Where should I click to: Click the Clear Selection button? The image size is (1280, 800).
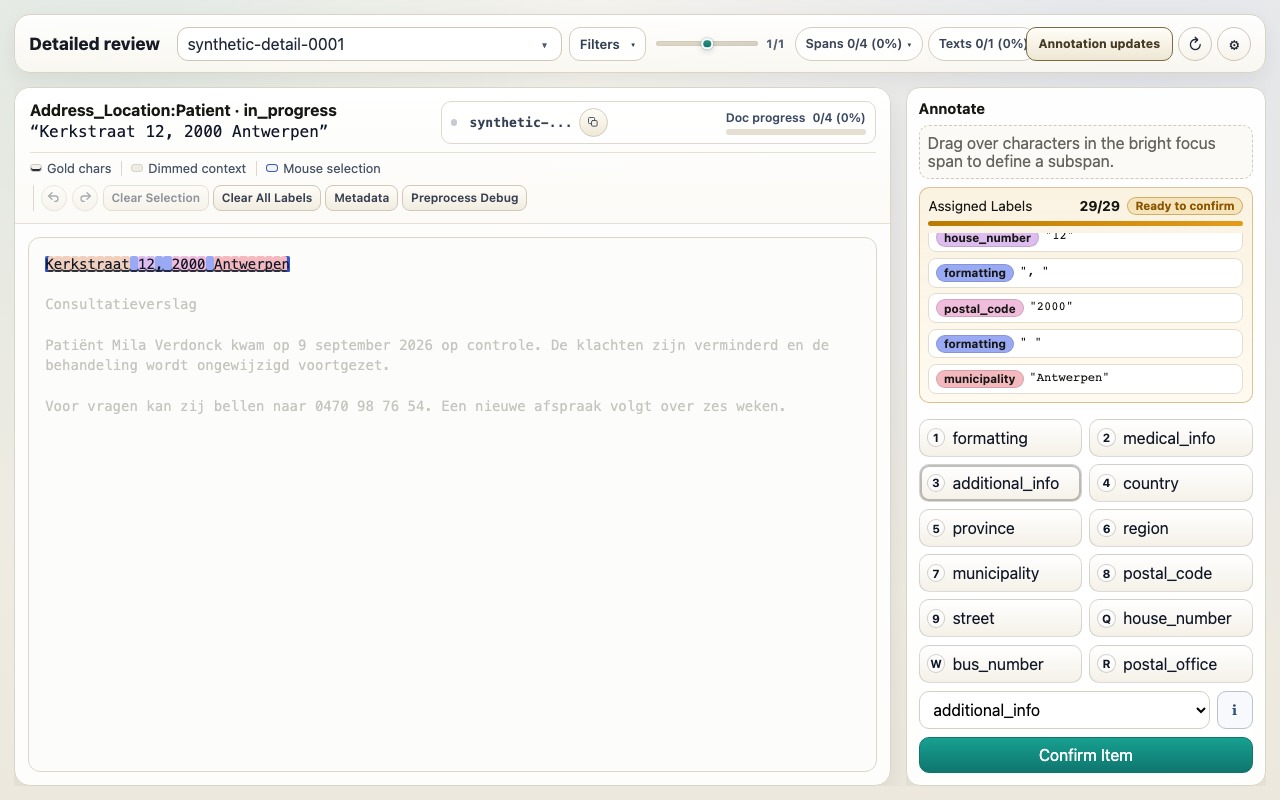(156, 198)
